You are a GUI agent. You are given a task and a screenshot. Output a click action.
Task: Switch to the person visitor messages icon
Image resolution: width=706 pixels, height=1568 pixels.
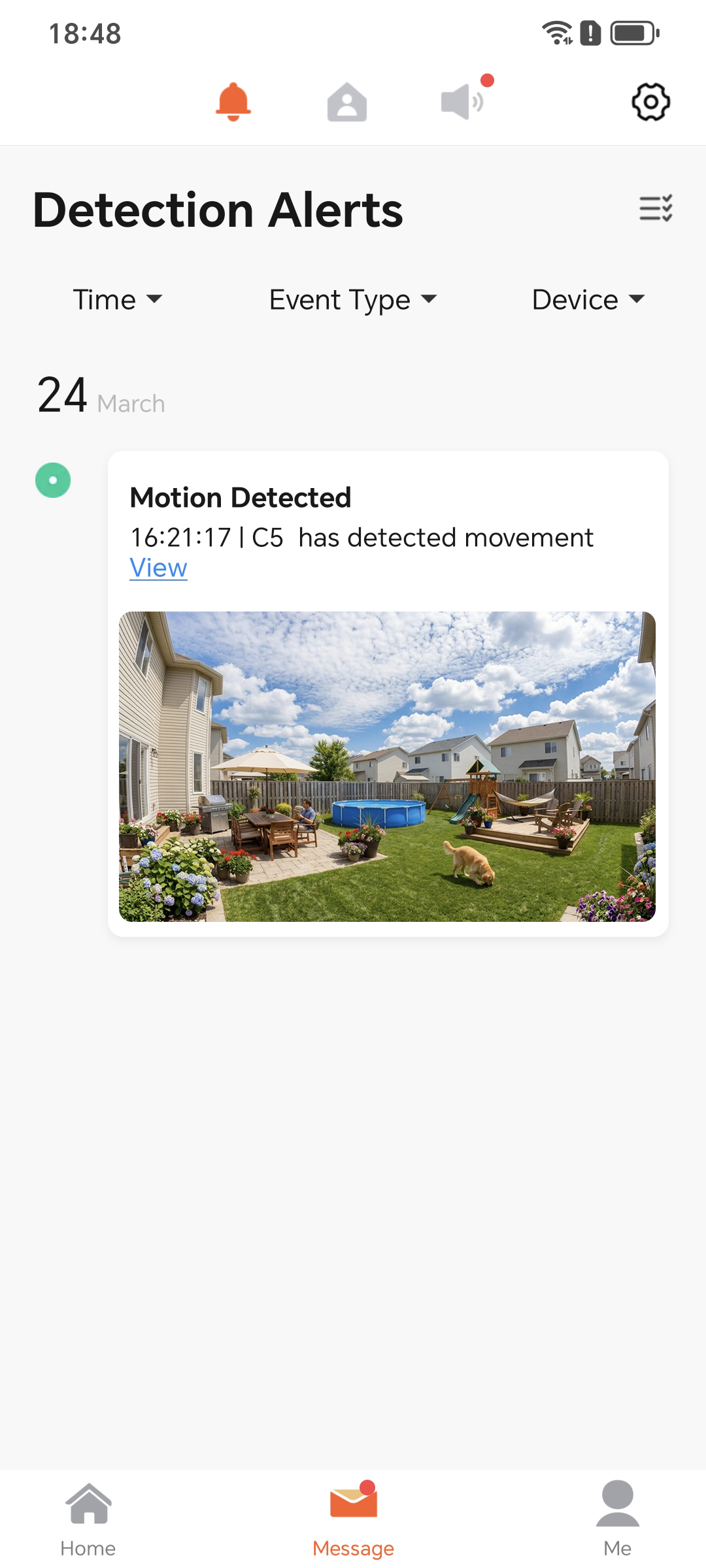(347, 102)
